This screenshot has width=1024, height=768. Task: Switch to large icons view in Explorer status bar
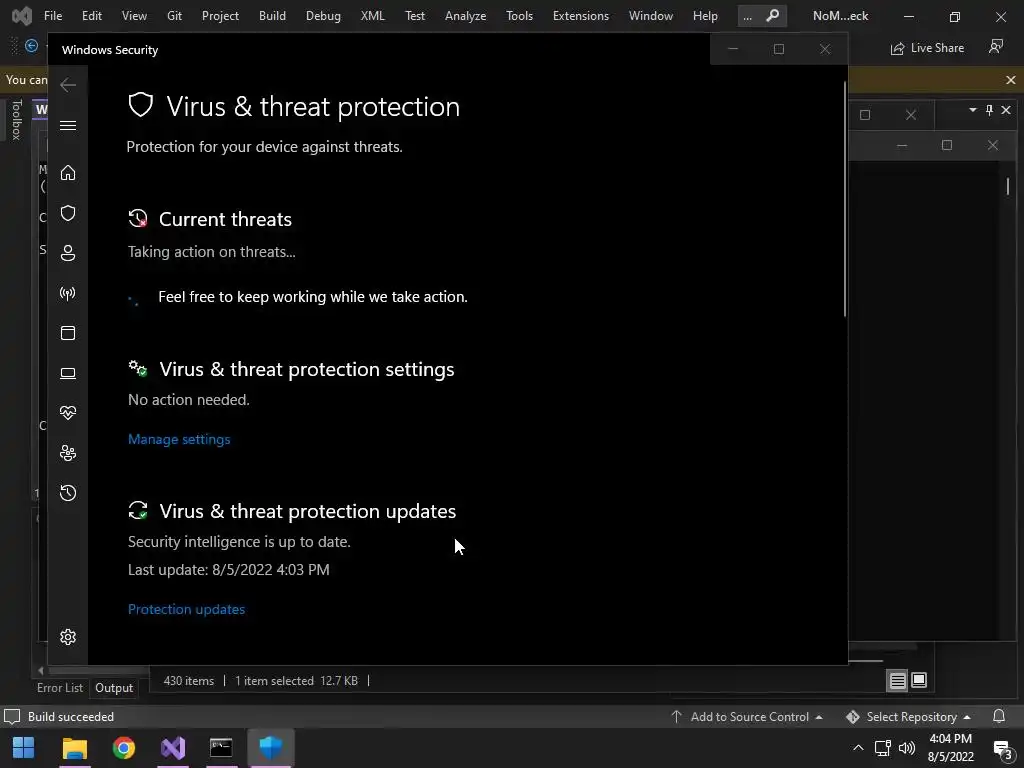[x=919, y=680]
